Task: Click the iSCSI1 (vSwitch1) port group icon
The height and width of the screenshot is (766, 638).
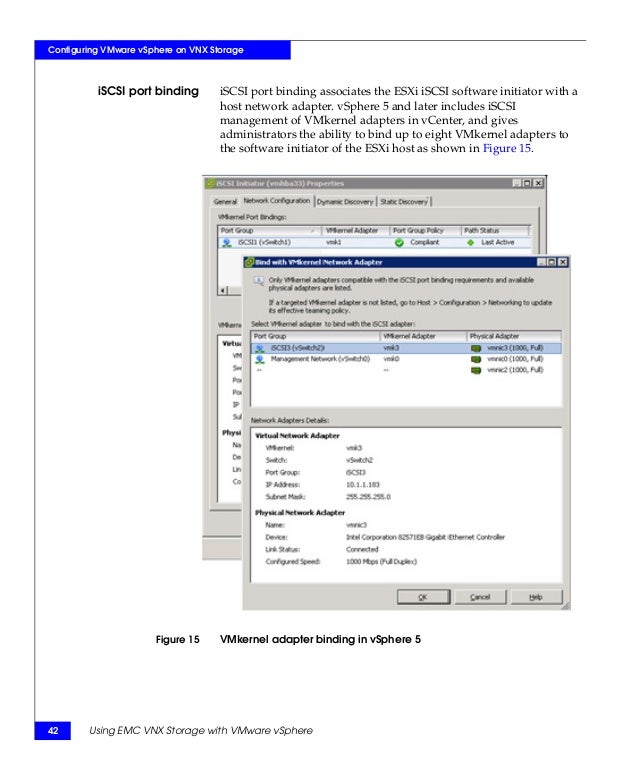Action: point(227,242)
